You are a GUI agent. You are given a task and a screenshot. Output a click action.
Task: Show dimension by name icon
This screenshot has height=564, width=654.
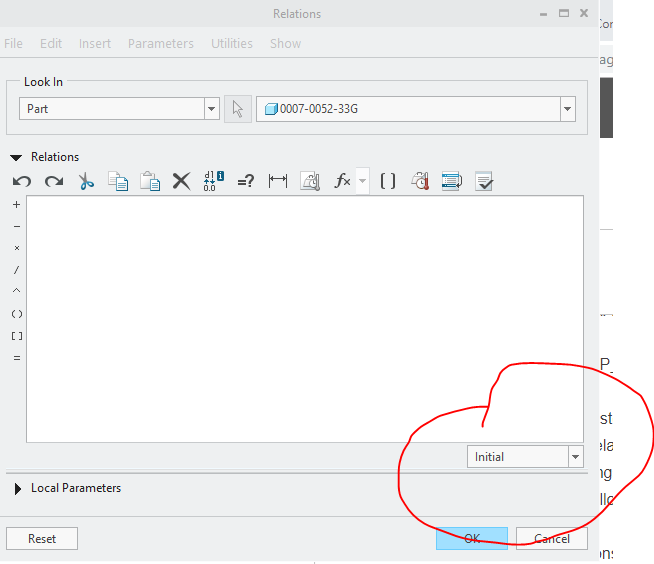click(x=278, y=181)
